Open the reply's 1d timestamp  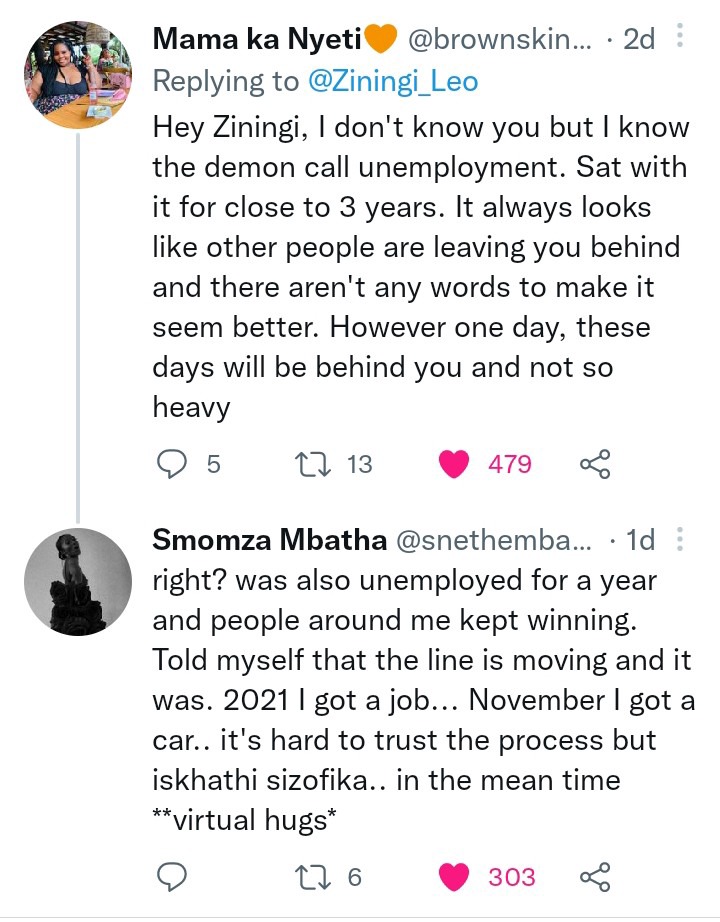[x=641, y=540]
